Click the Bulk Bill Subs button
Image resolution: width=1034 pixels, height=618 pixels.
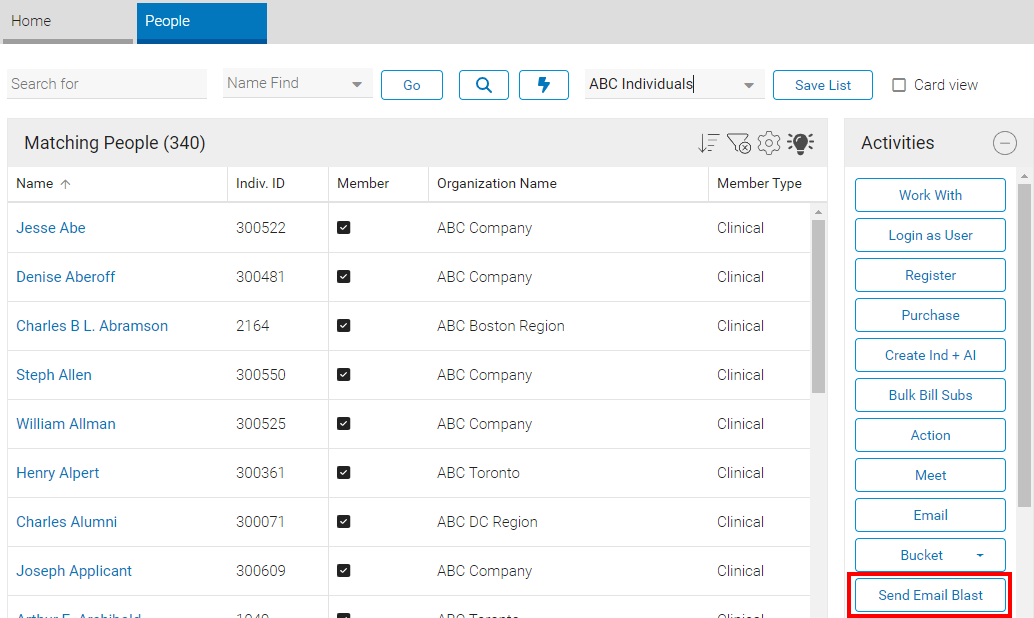(930, 395)
